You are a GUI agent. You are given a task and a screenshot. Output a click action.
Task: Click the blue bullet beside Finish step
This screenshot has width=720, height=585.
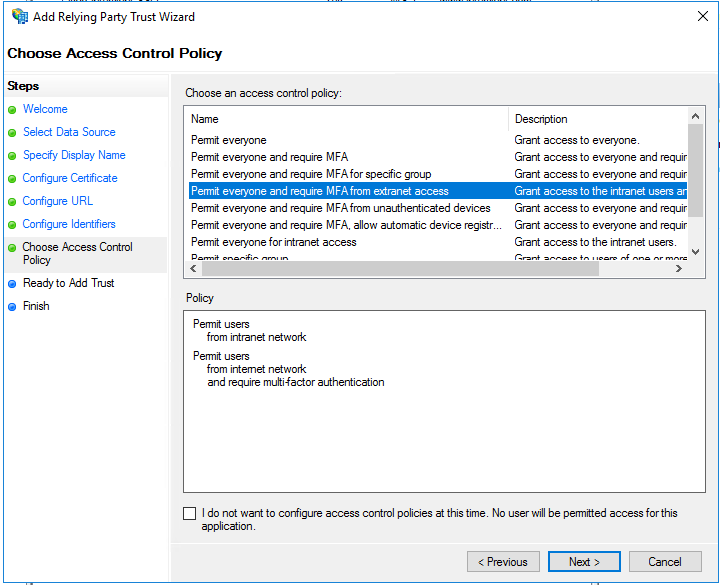[12, 307]
